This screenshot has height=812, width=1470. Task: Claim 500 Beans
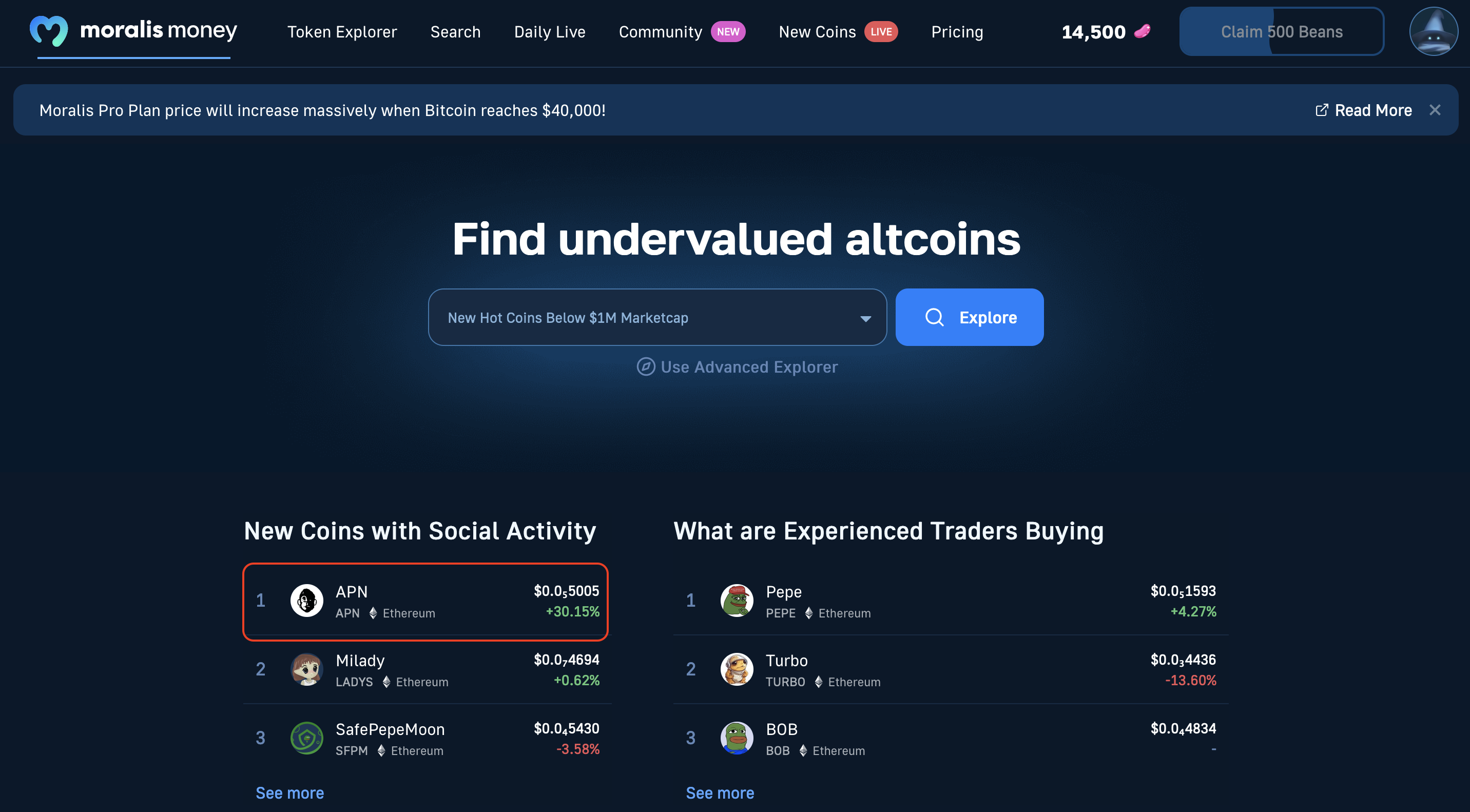[1281, 31]
